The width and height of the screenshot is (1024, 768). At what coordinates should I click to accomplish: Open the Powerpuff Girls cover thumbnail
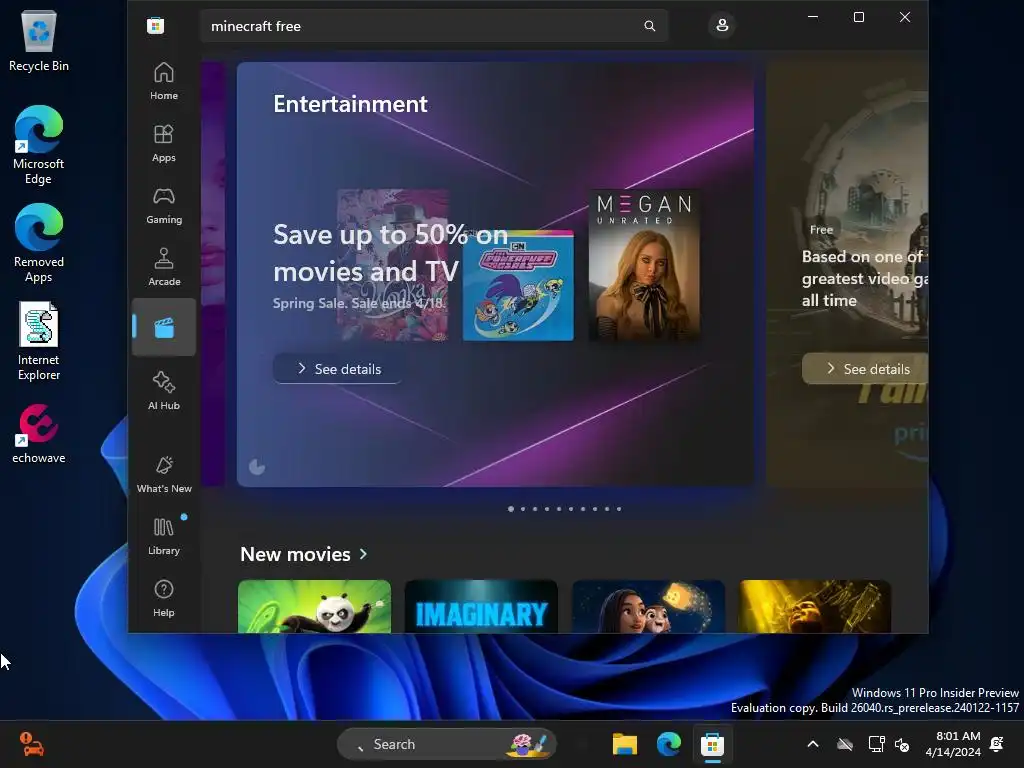coord(518,285)
